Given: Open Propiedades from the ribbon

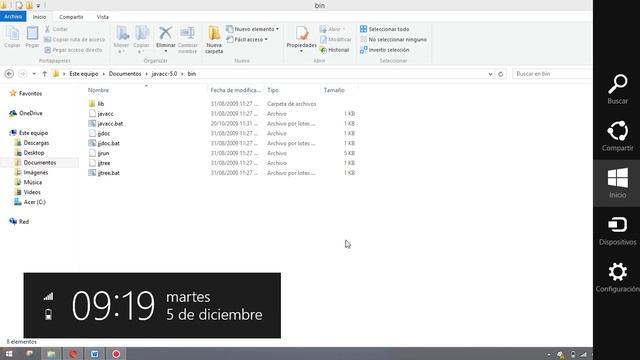Looking at the screenshot, I should tap(301, 40).
